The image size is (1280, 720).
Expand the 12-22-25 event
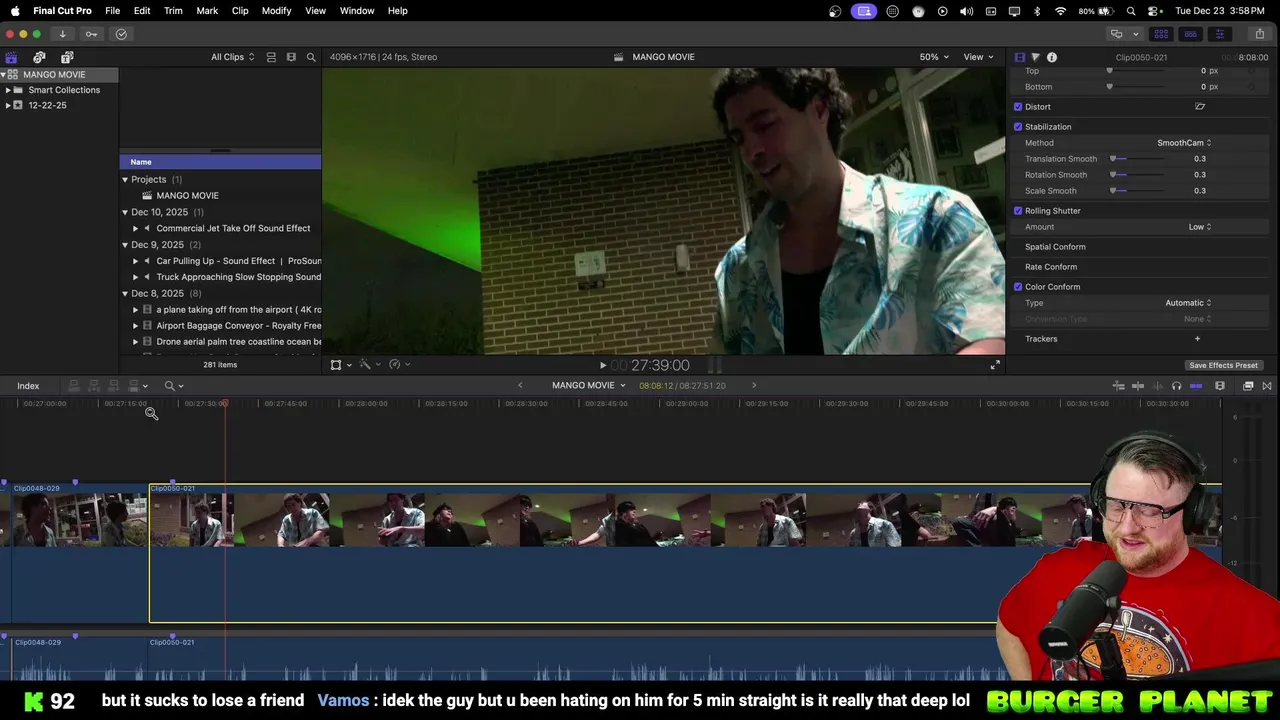point(8,105)
